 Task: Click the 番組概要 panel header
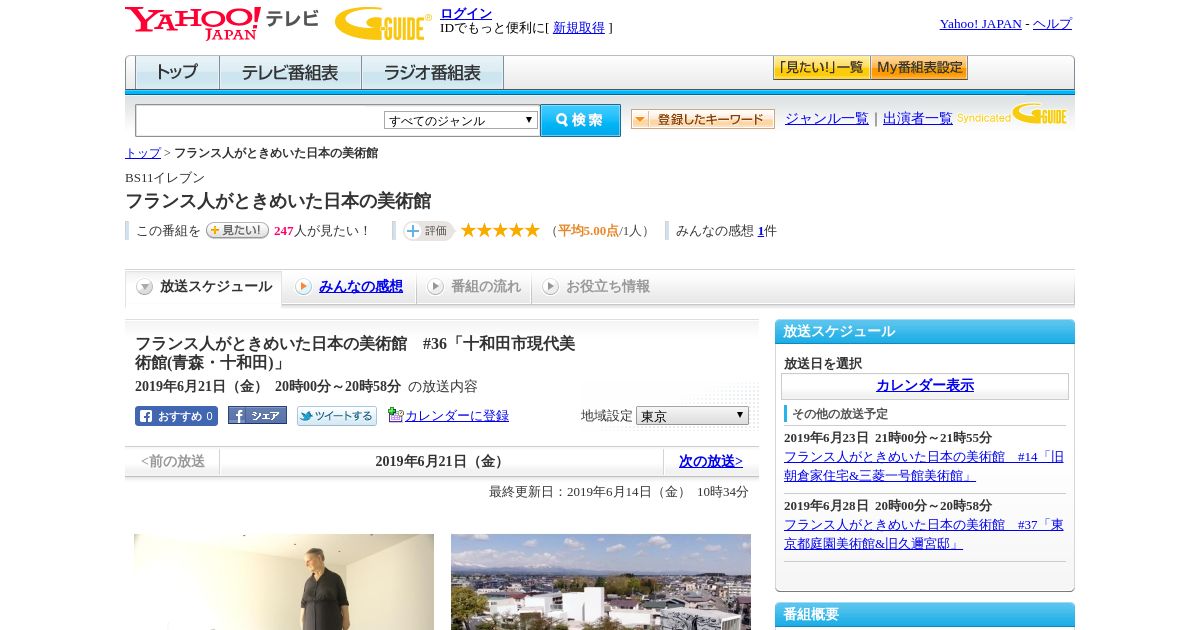[925, 615]
